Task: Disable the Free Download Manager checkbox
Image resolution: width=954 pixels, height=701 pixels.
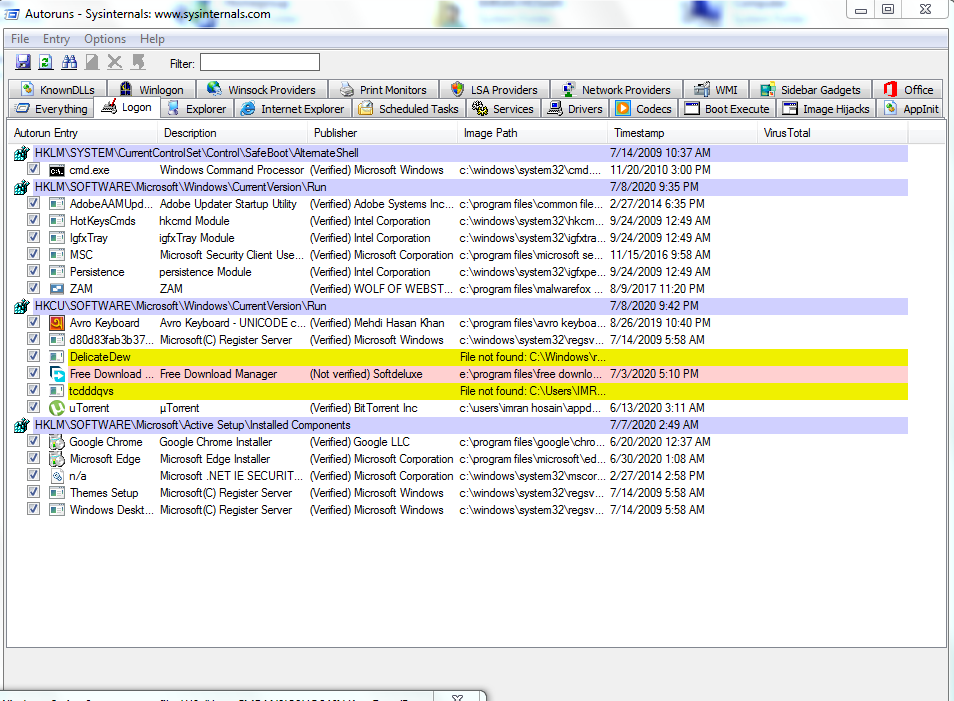Action: [x=33, y=374]
